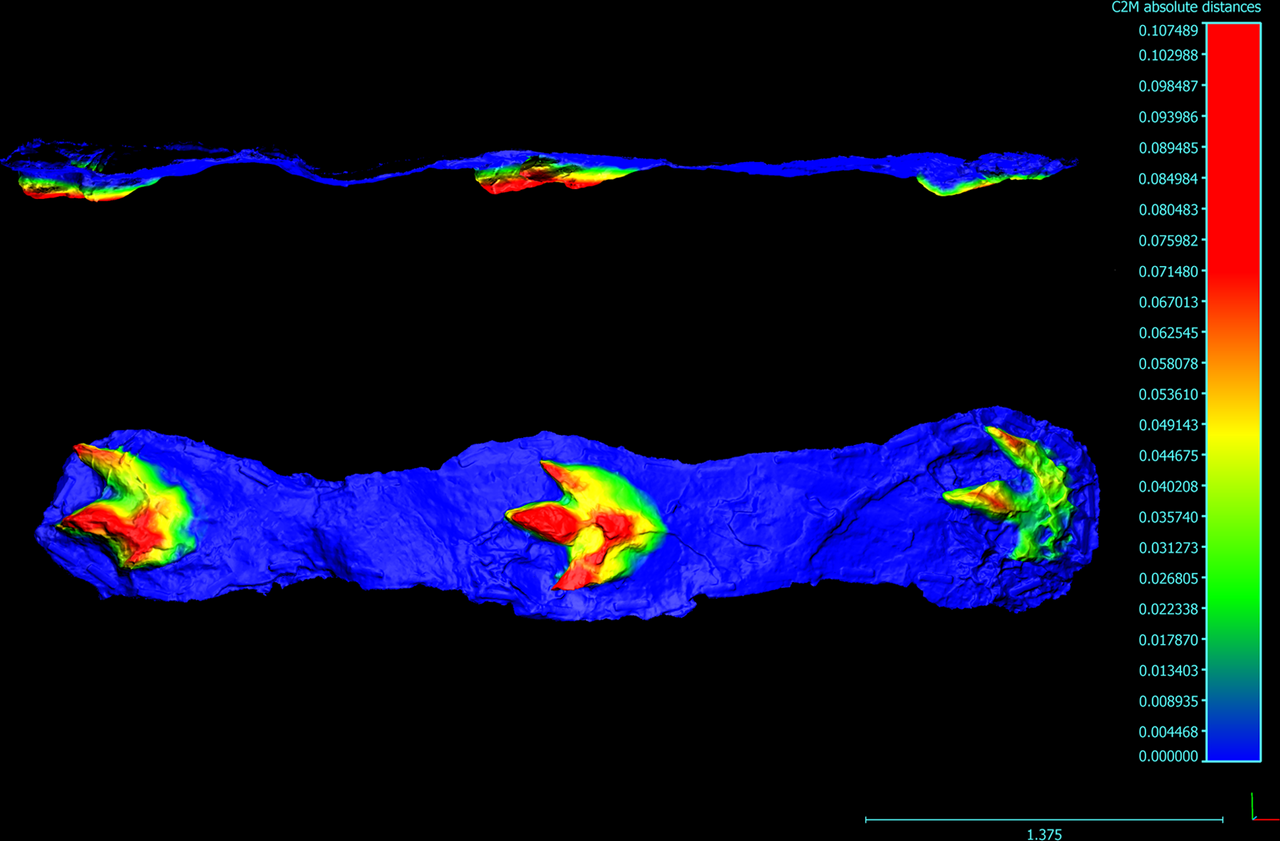Select the right footprint in top view
Viewport: 1280px width, 841px height.
pyautogui.click(x=1012, y=491)
